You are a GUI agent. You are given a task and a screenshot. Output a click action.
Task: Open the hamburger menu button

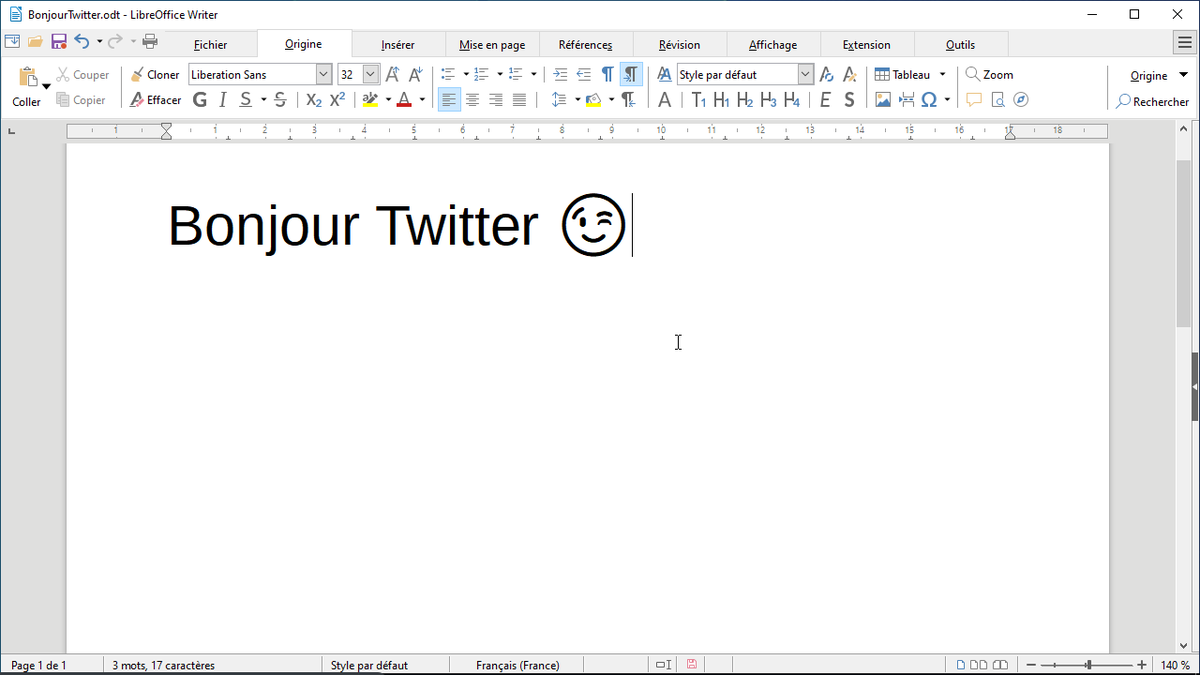1185,42
